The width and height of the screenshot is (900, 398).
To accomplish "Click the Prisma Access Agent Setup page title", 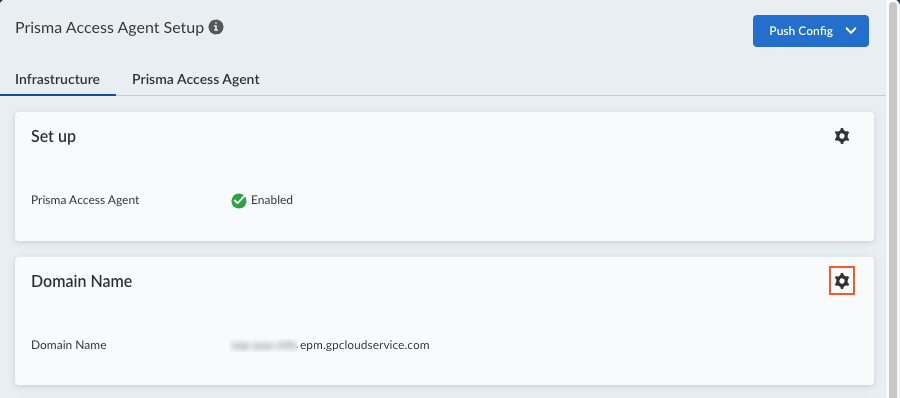I will click(110, 28).
